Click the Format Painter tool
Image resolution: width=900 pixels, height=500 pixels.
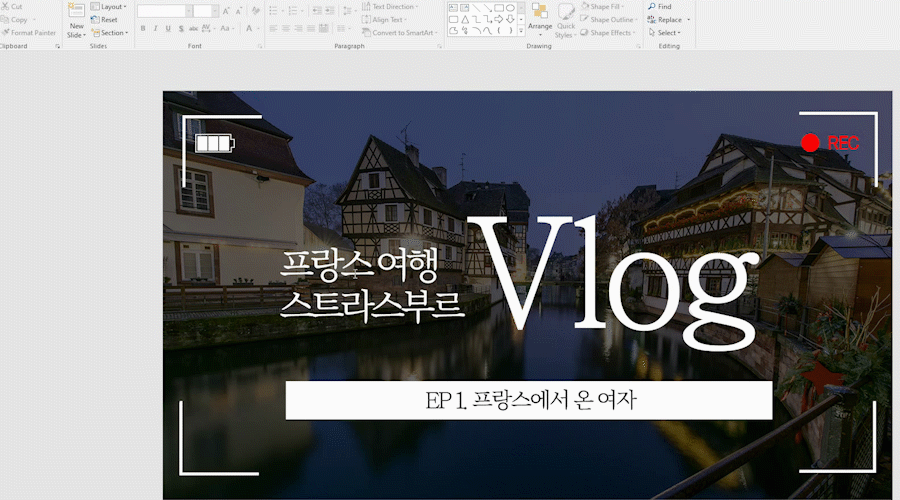(32, 32)
